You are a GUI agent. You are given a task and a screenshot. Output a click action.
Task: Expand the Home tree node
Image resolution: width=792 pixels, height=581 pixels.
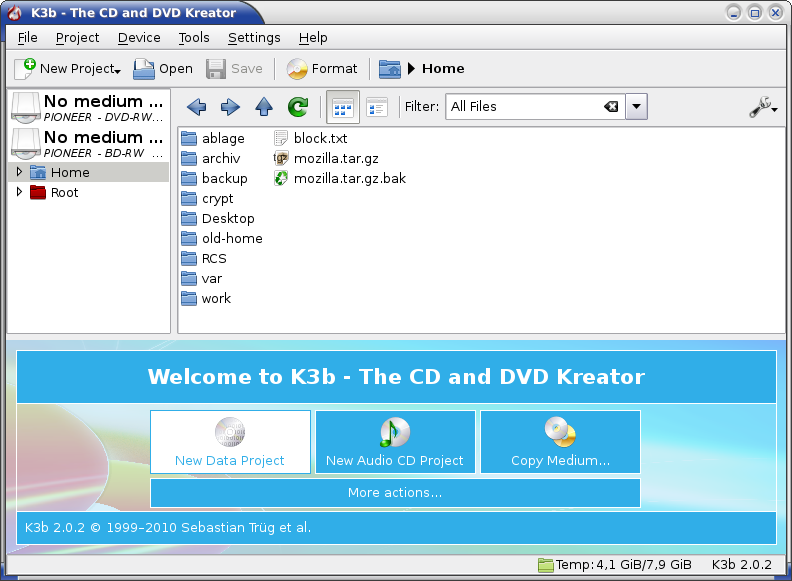pyautogui.click(x=19, y=172)
